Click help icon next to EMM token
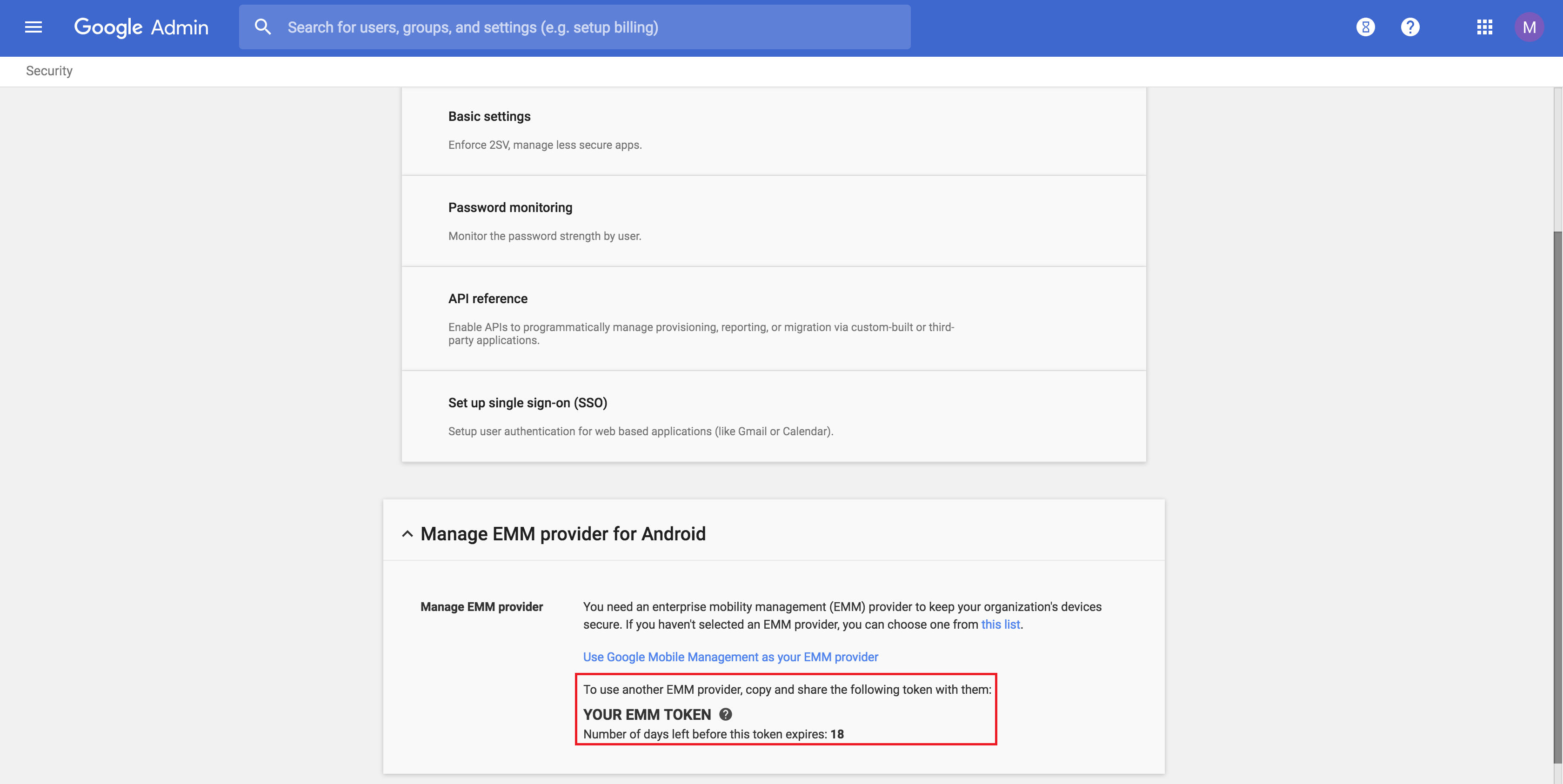 click(x=725, y=714)
